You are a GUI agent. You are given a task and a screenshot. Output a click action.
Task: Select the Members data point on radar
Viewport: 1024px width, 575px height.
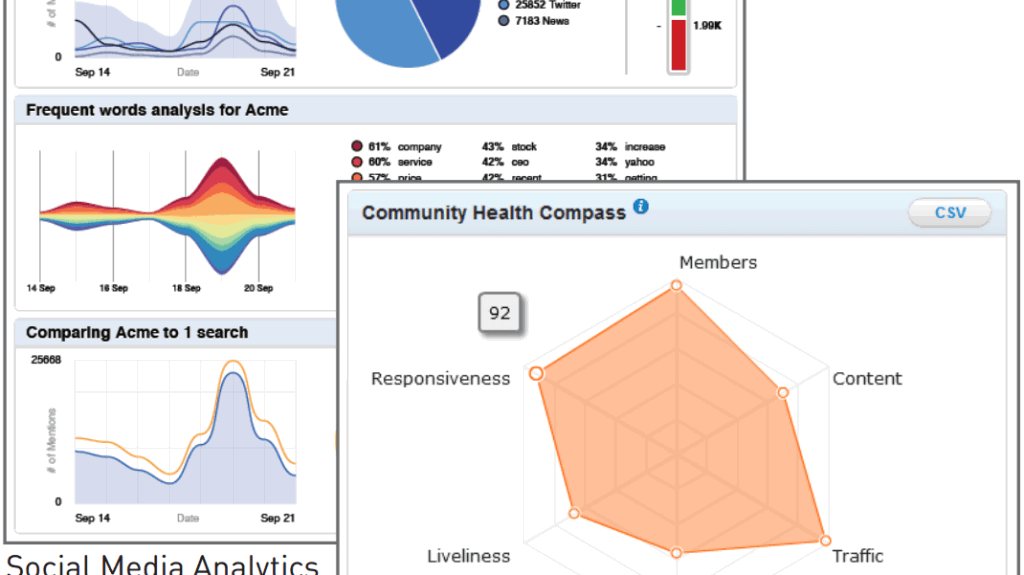(677, 286)
